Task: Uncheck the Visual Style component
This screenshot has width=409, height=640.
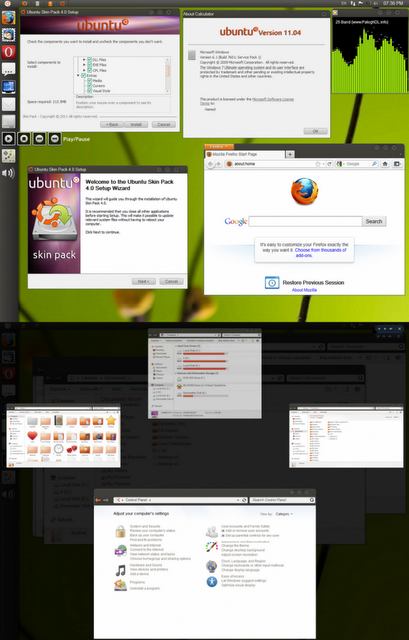Action: pyautogui.click(x=89, y=91)
